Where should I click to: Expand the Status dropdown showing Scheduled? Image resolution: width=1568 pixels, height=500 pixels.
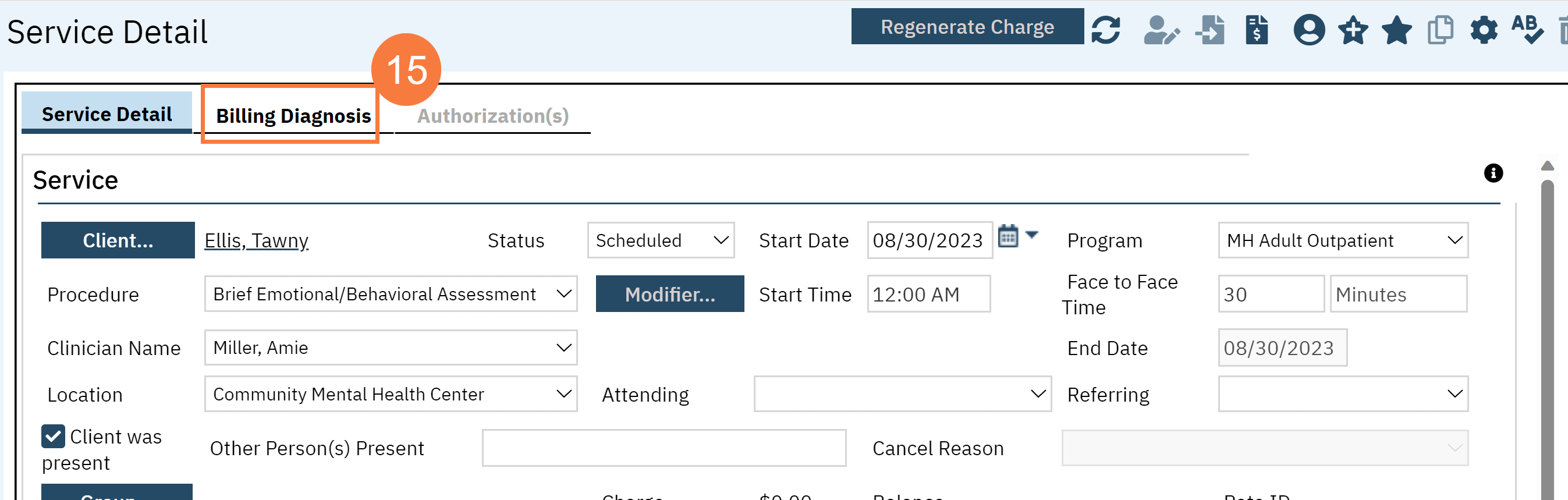click(661, 240)
